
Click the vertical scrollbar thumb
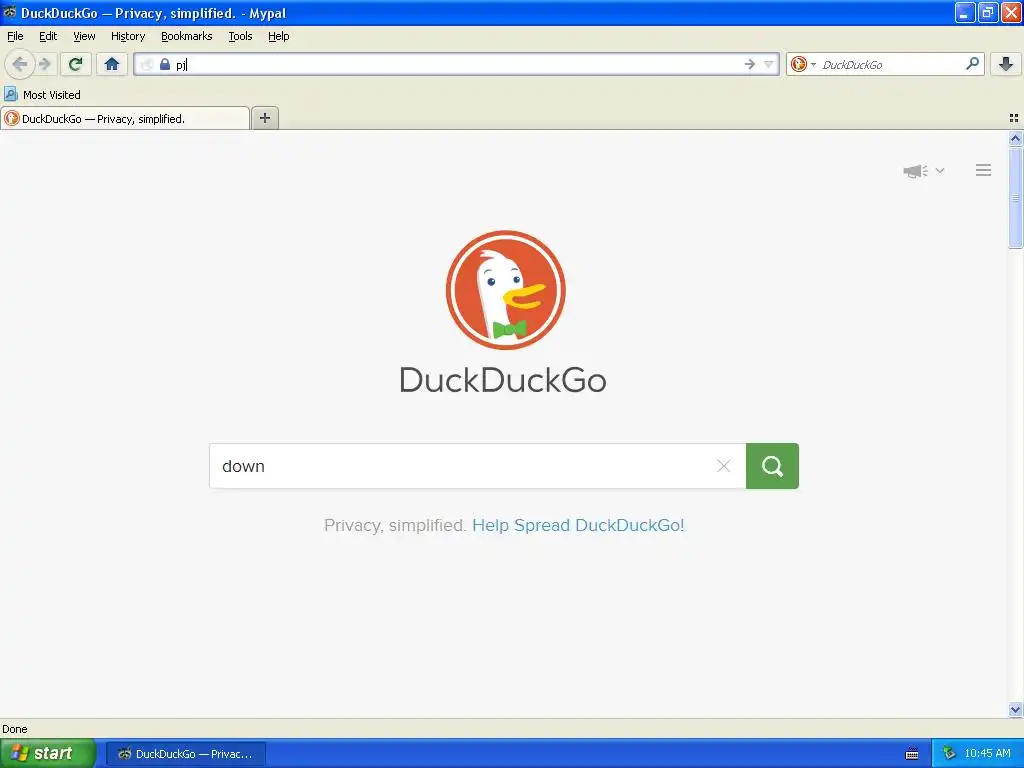coord(1015,198)
